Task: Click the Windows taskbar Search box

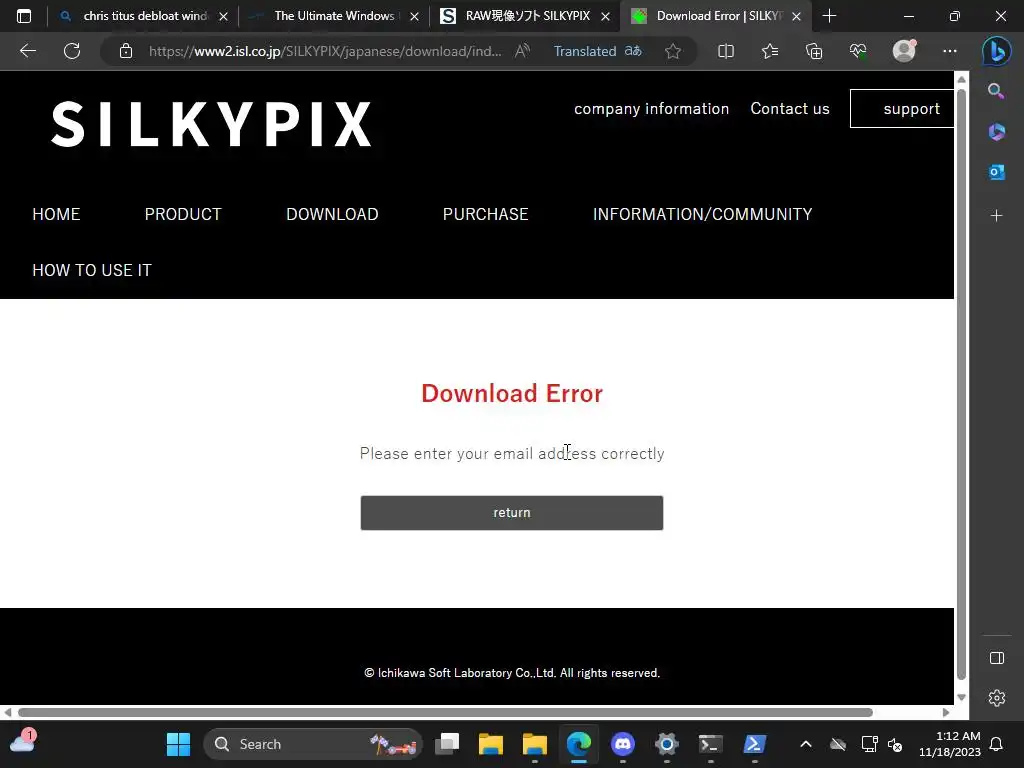Action: [x=313, y=744]
